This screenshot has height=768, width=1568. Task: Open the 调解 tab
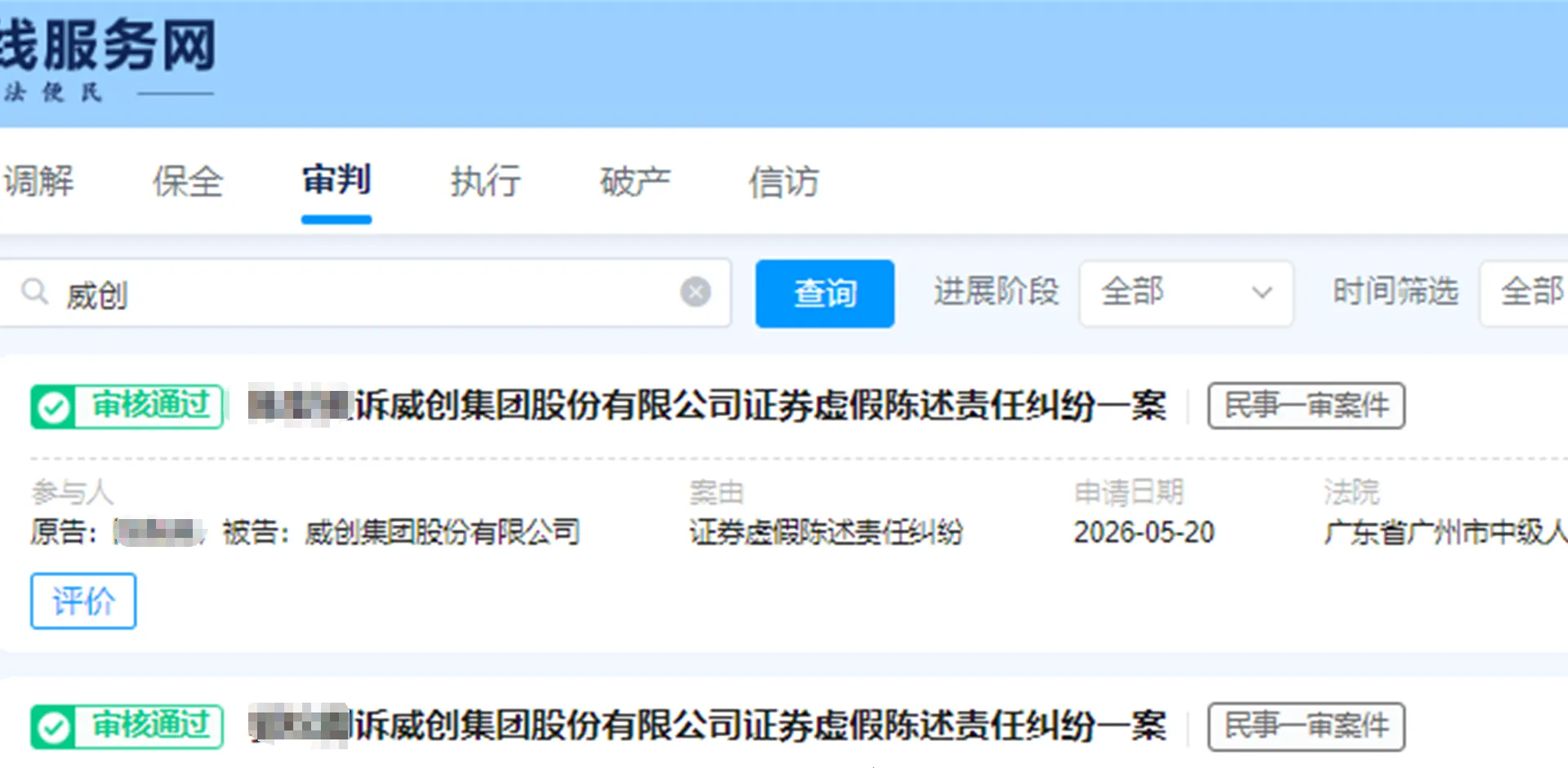38,181
